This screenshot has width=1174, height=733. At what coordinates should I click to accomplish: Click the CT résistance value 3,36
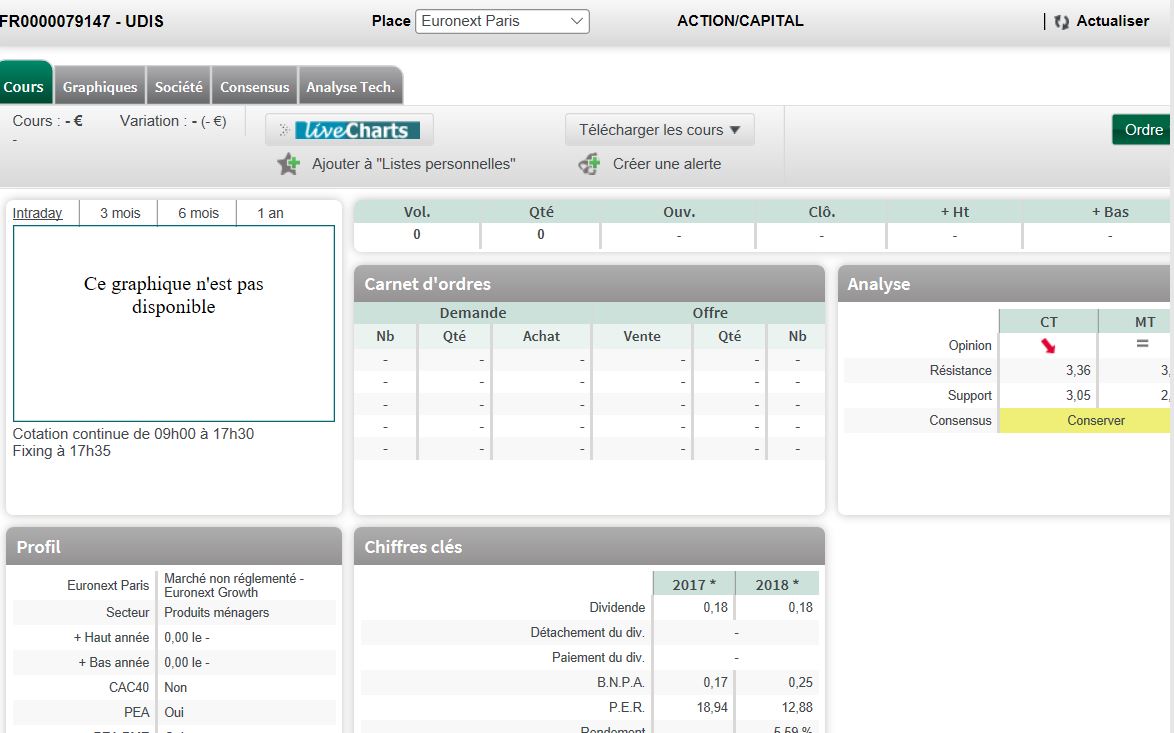point(1078,371)
